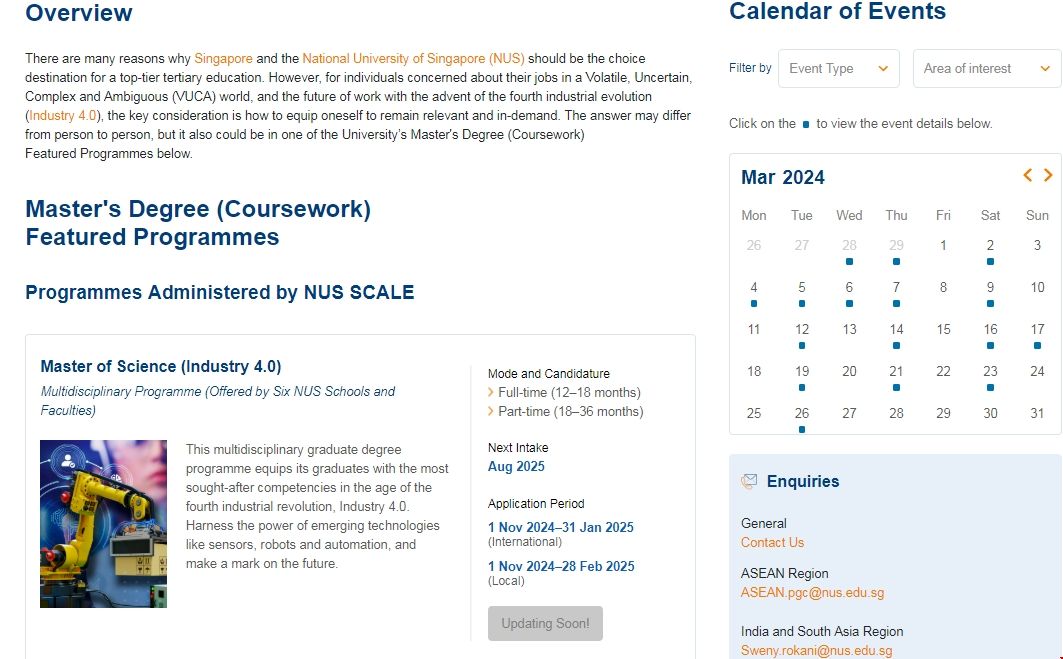Image resolution: width=1063 pixels, height=659 pixels.
Task: Click event dot under March 12
Action: coord(802,346)
